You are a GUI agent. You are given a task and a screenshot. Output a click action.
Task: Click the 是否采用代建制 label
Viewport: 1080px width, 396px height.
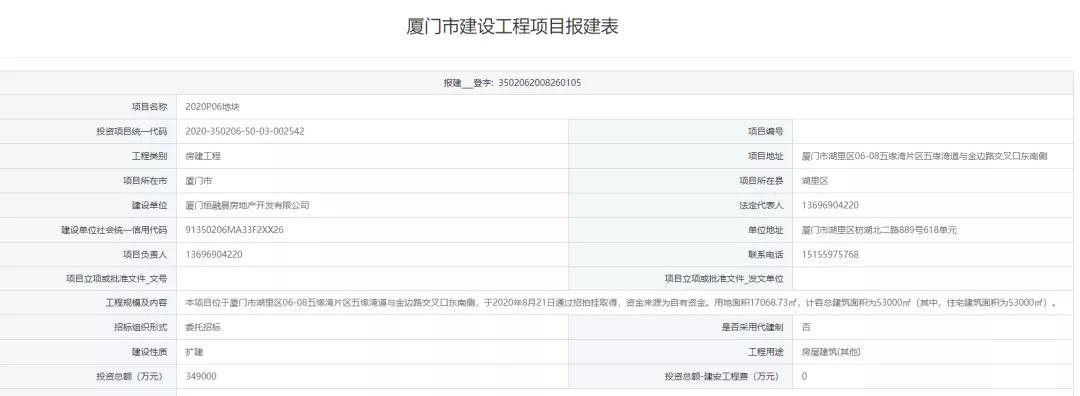tap(752, 328)
